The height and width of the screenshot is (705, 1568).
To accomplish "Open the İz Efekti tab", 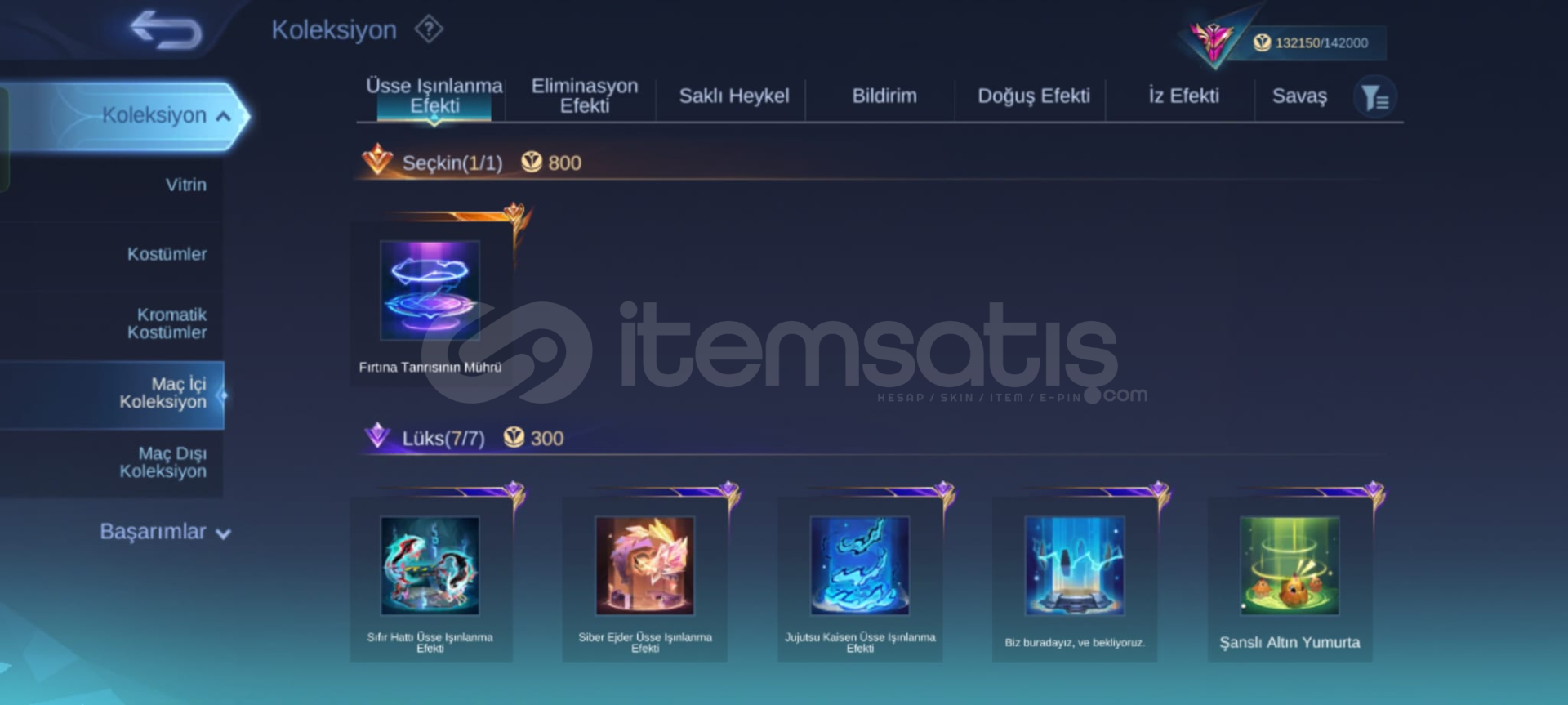I will click(x=1183, y=96).
